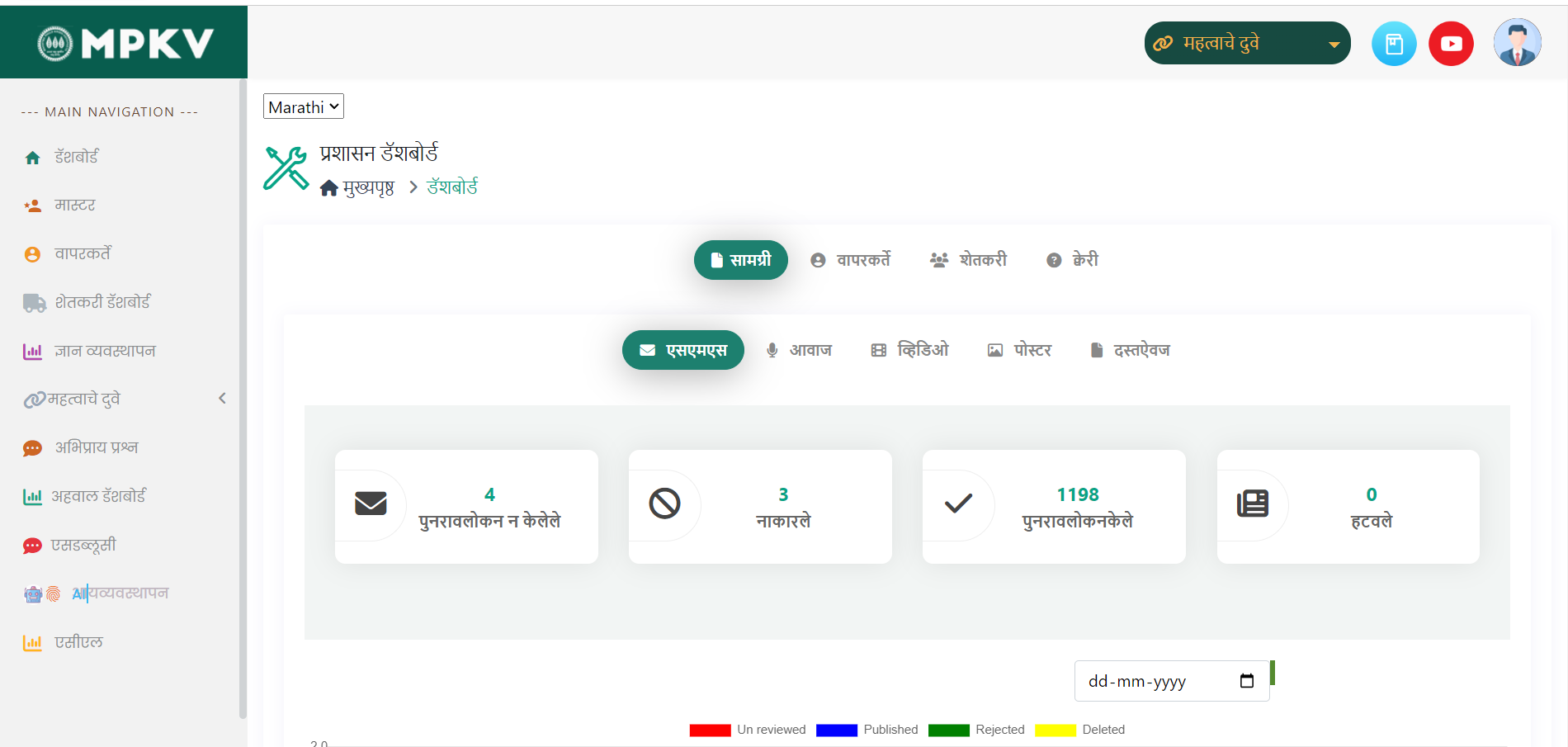Viewport: 1568px width, 747px height.
Task: Click the डॅशबोर्ड home icon in sidebar
Action: point(33,158)
